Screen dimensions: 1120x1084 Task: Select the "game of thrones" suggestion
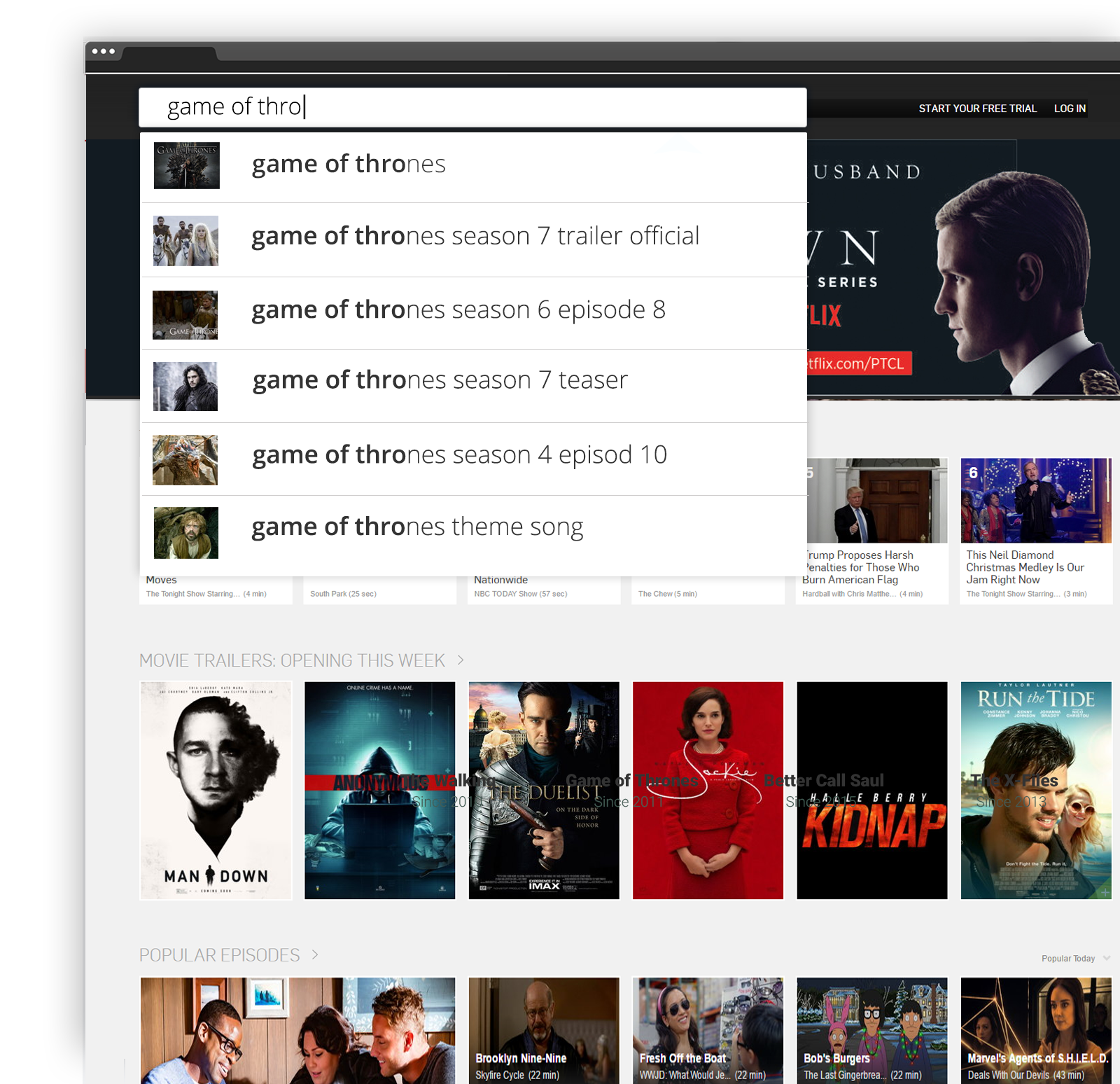(474, 167)
